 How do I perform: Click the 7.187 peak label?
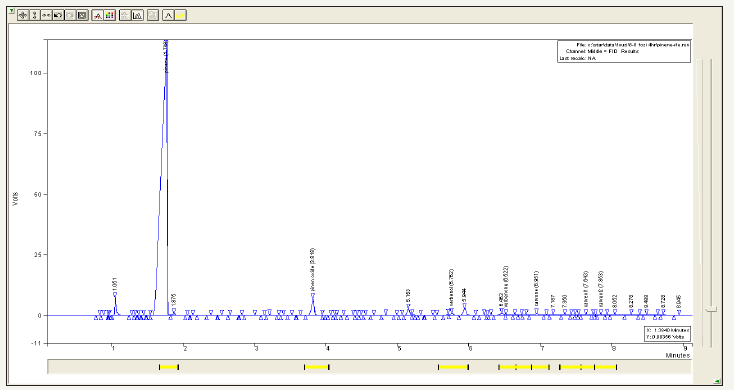coord(553,301)
